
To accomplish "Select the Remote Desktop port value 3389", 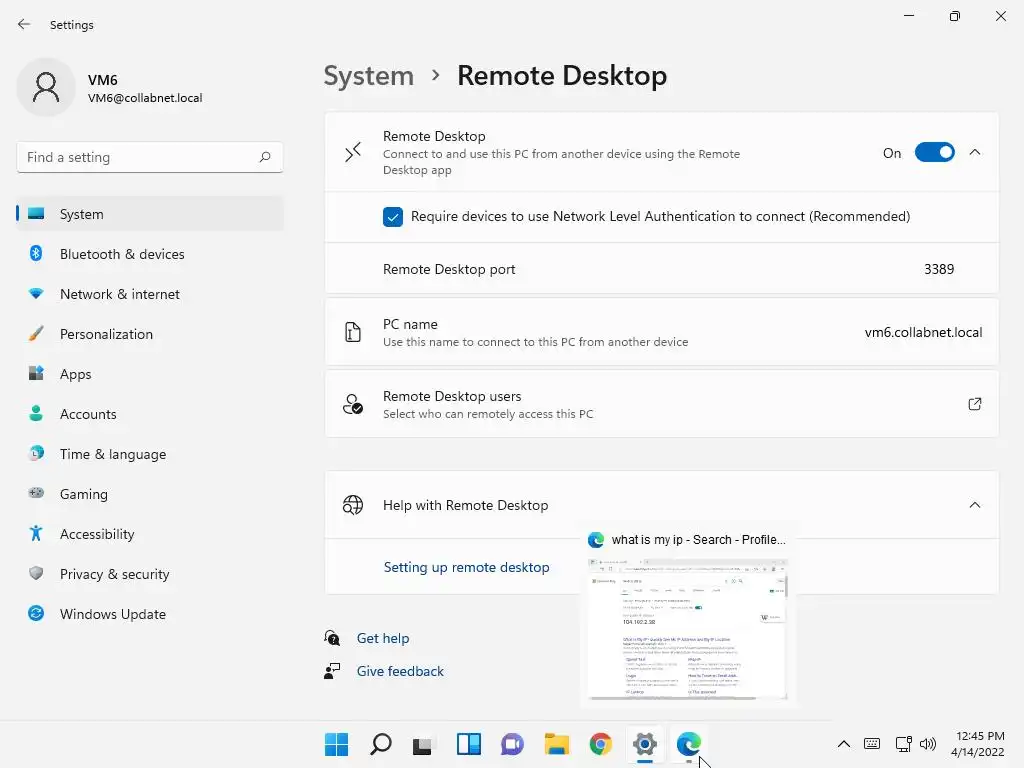I will 938,269.
